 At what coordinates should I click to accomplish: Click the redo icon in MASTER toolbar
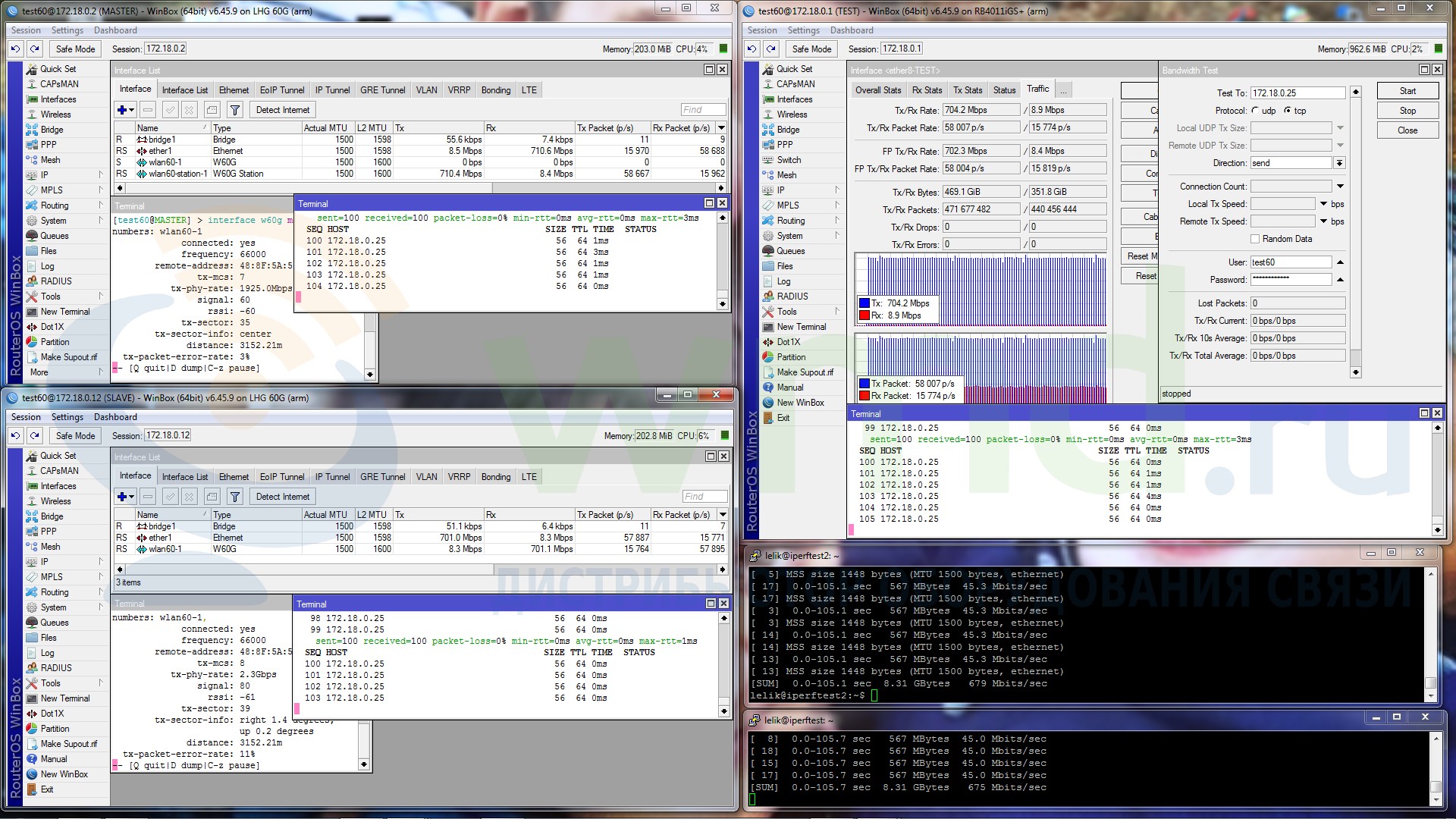point(35,49)
